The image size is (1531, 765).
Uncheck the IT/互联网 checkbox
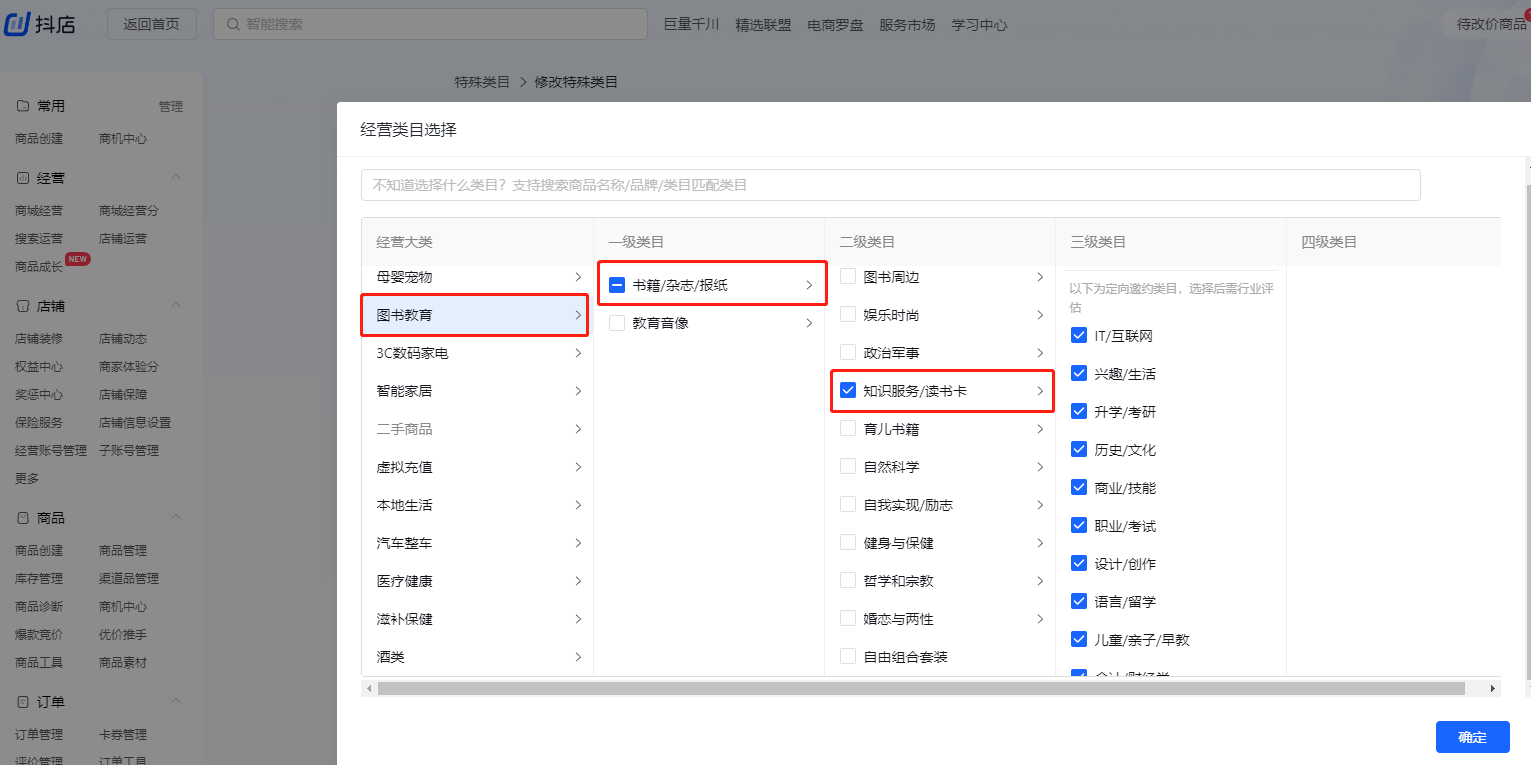(1079, 336)
